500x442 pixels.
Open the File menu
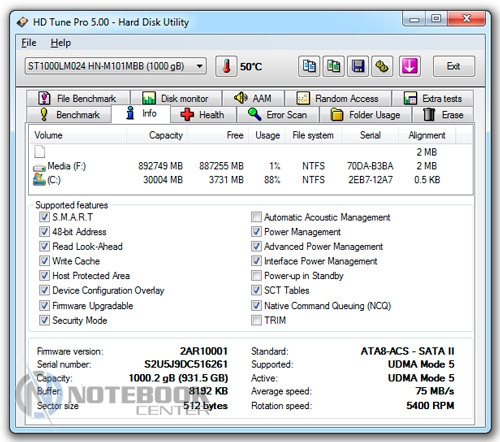click(29, 43)
